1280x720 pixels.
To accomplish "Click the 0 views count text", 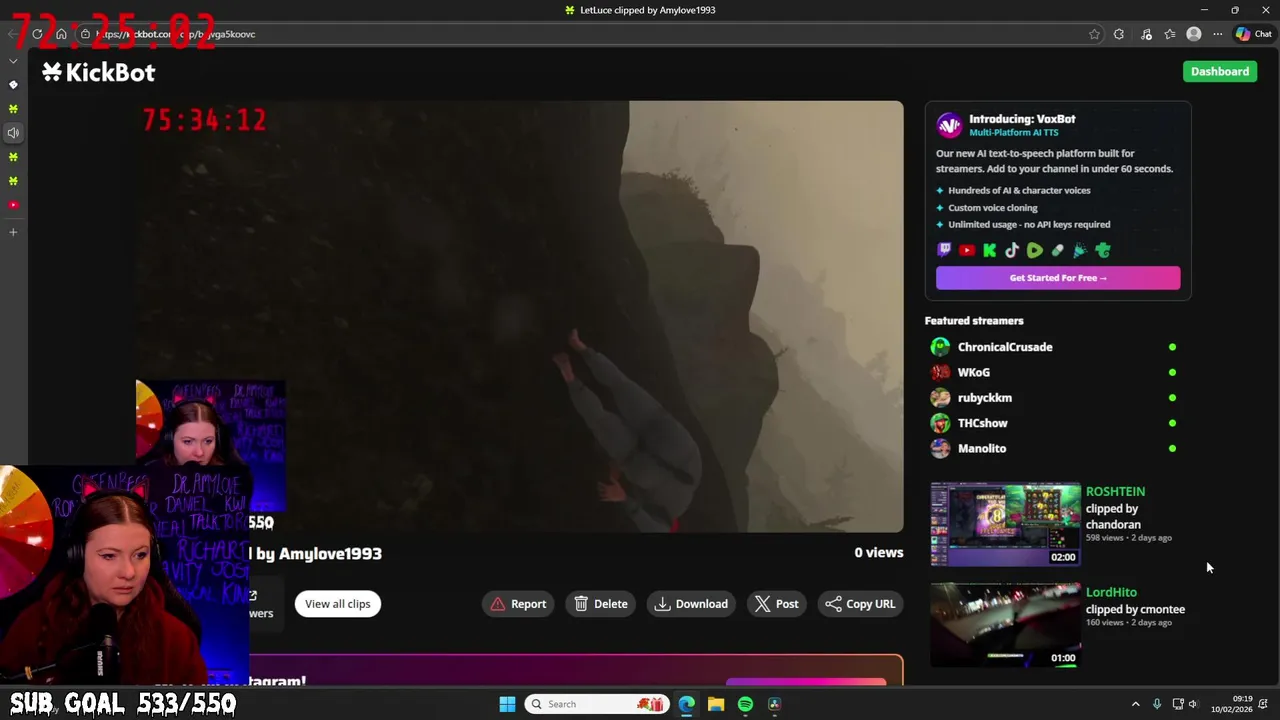I will 878,552.
